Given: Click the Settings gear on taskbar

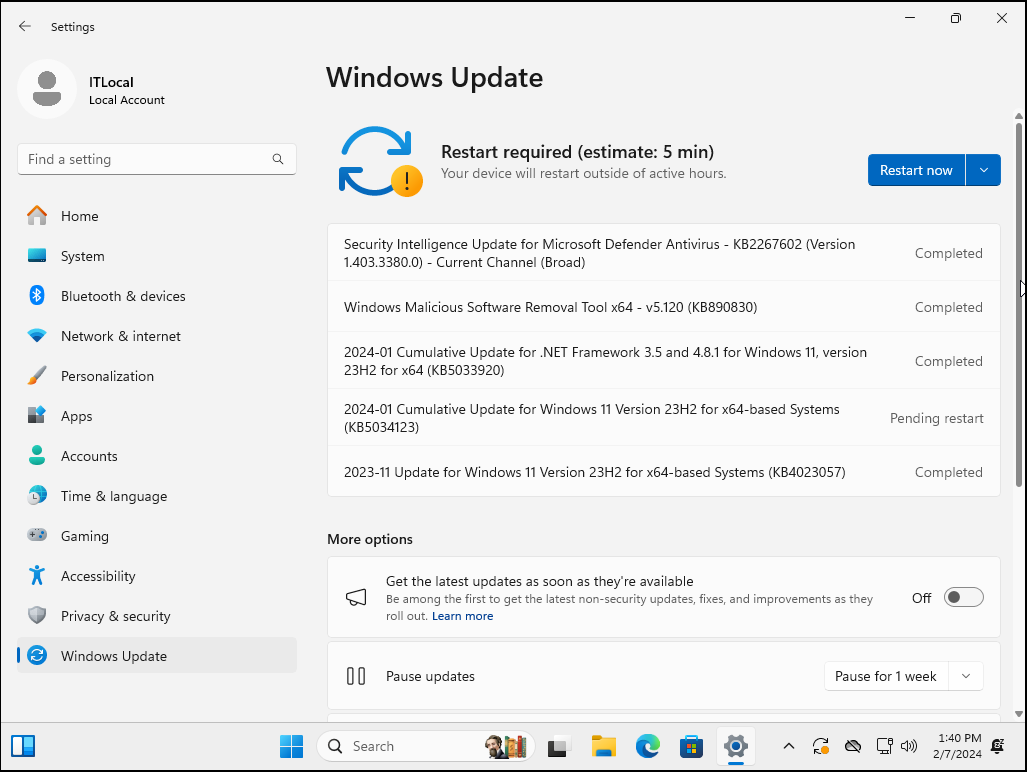Looking at the screenshot, I should click(x=736, y=746).
